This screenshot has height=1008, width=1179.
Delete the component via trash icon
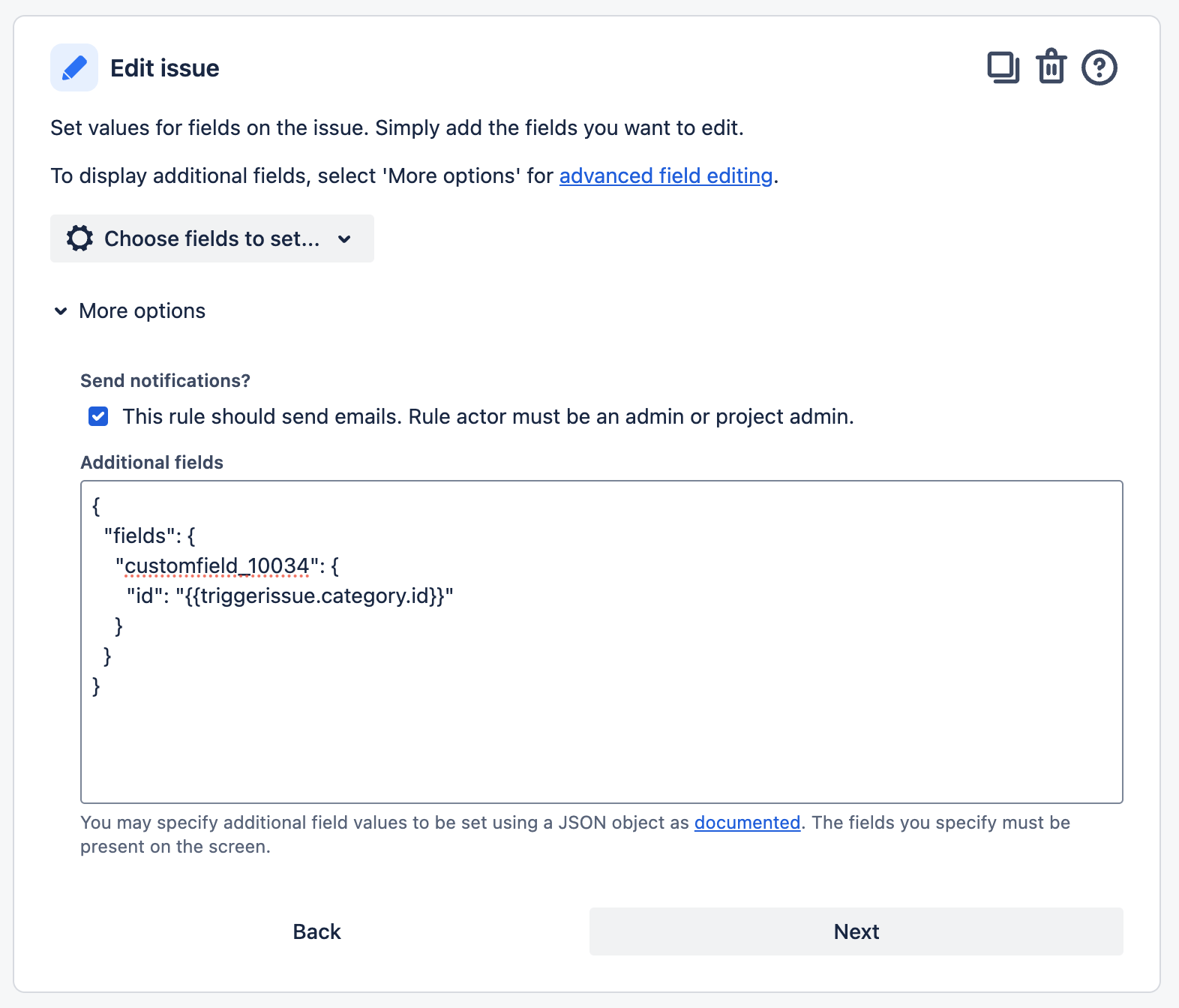1051,67
